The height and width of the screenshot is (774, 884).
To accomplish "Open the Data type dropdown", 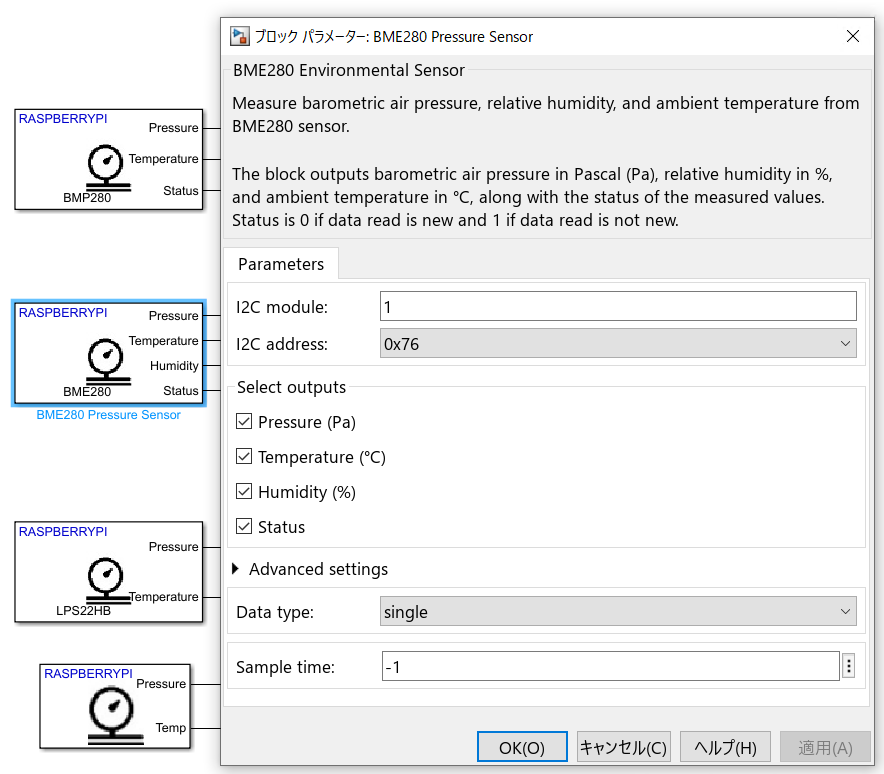I will point(617,612).
